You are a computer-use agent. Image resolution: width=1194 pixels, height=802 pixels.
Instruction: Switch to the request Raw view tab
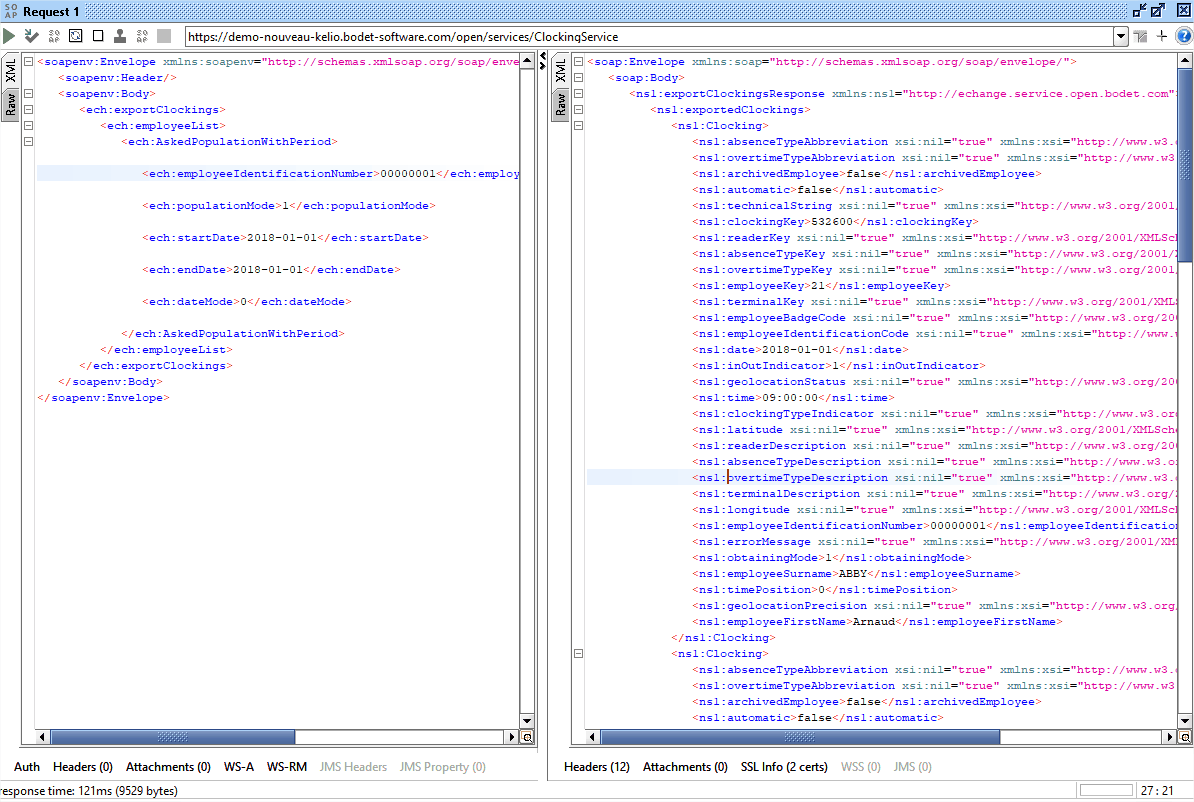pos(11,104)
